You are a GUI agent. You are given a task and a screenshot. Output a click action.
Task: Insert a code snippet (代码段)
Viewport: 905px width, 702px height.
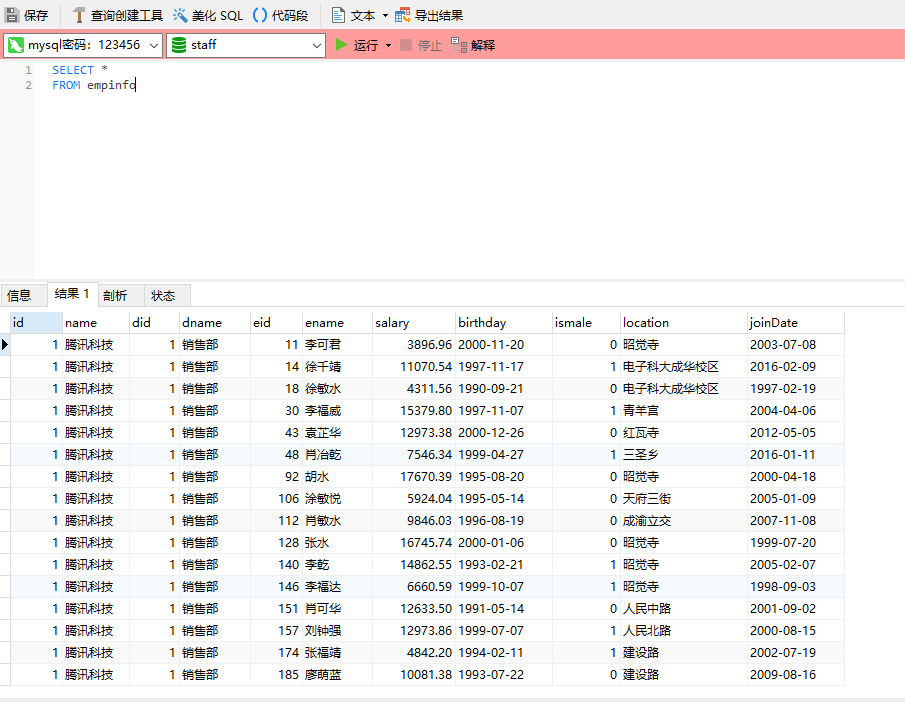click(x=281, y=15)
